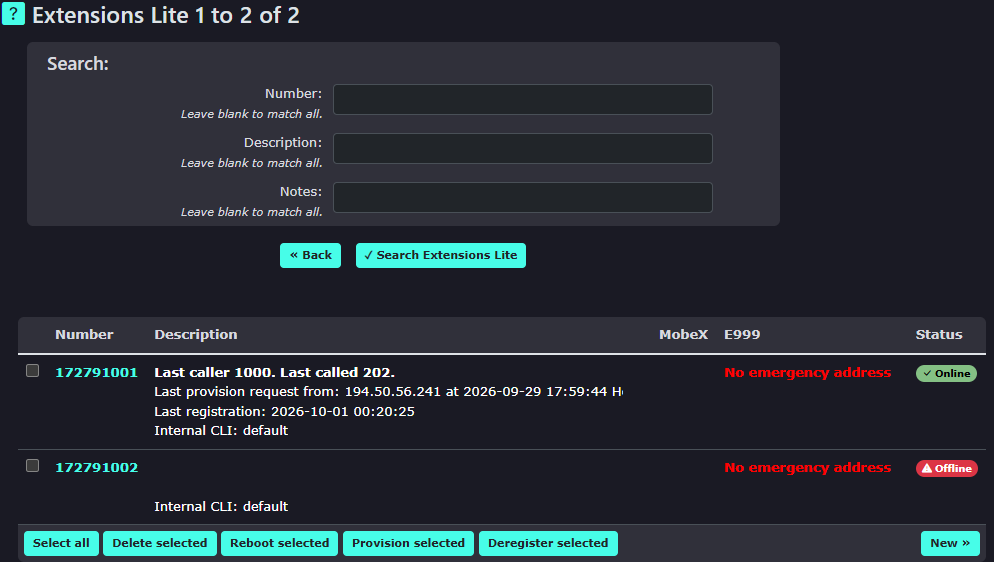Image resolution: width=994 pixels, height=562 pixels.
Task: Sort by the Number column header
Action: [84, 335]
